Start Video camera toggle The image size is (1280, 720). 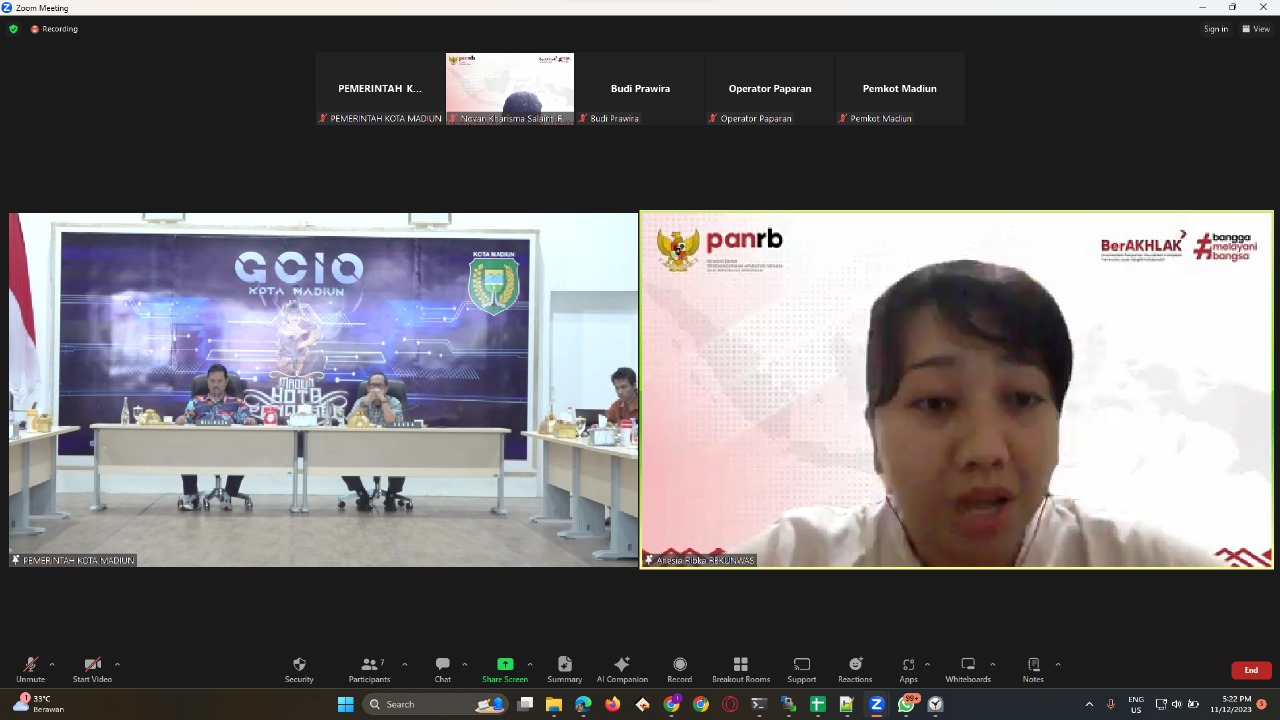click(x=92, y=668)
